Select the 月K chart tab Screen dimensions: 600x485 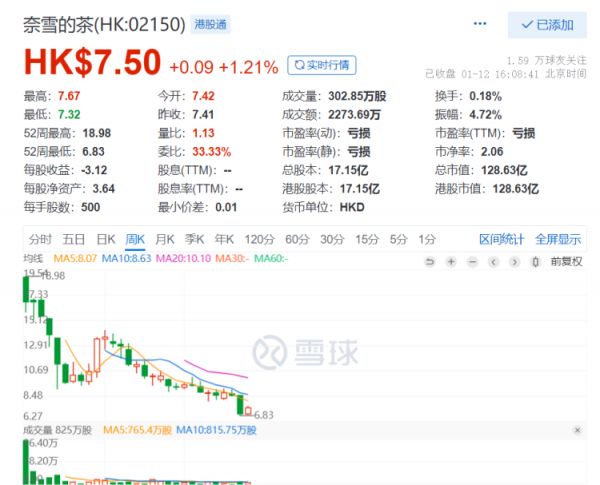tap(165, 239)
